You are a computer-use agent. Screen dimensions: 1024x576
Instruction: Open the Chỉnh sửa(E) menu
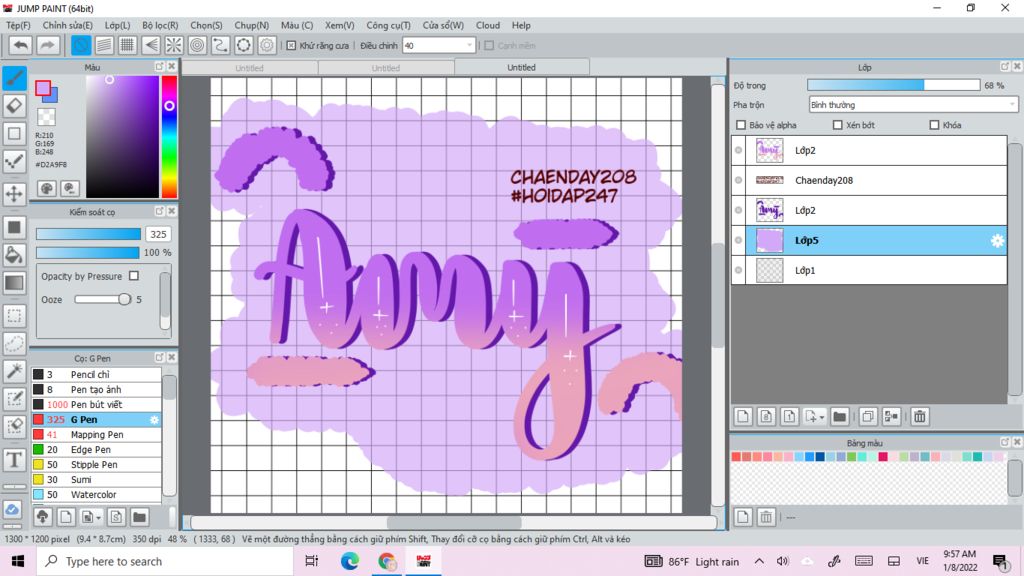67,25
